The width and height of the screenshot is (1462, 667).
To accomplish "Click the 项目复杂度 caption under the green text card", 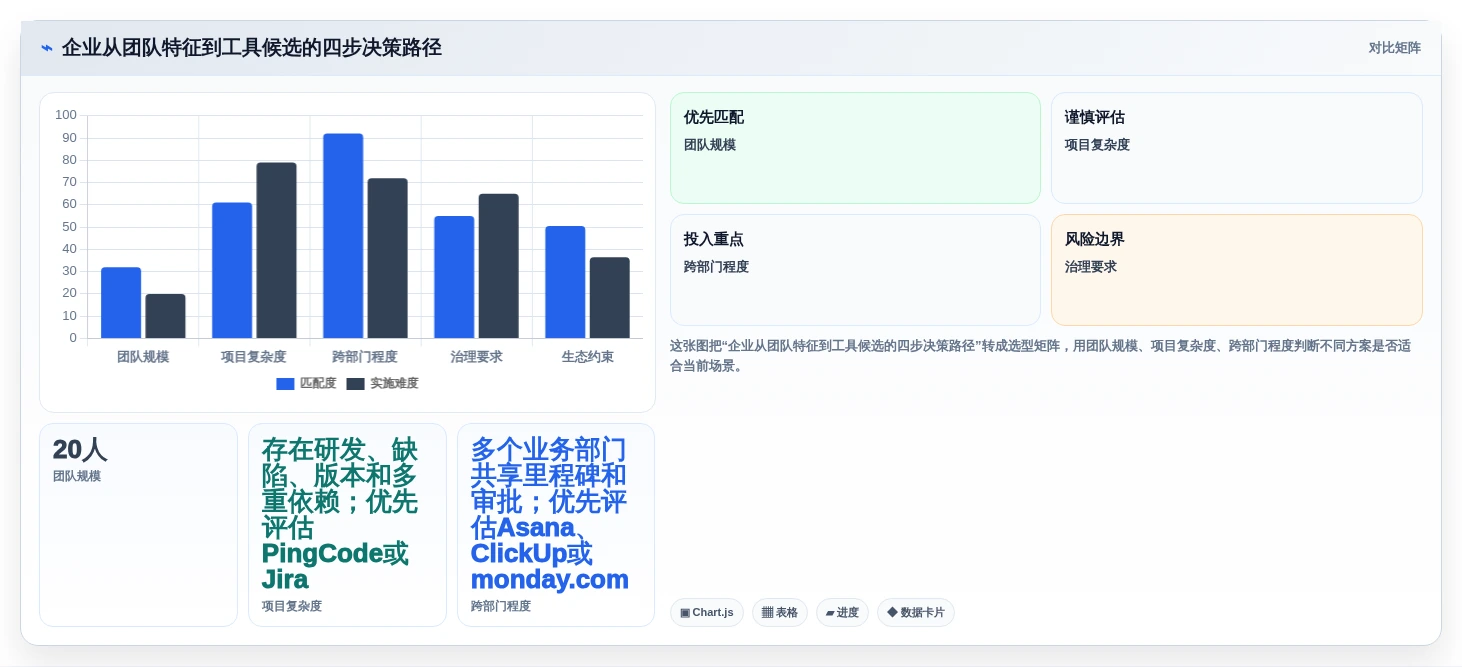I will coord(292,606).
